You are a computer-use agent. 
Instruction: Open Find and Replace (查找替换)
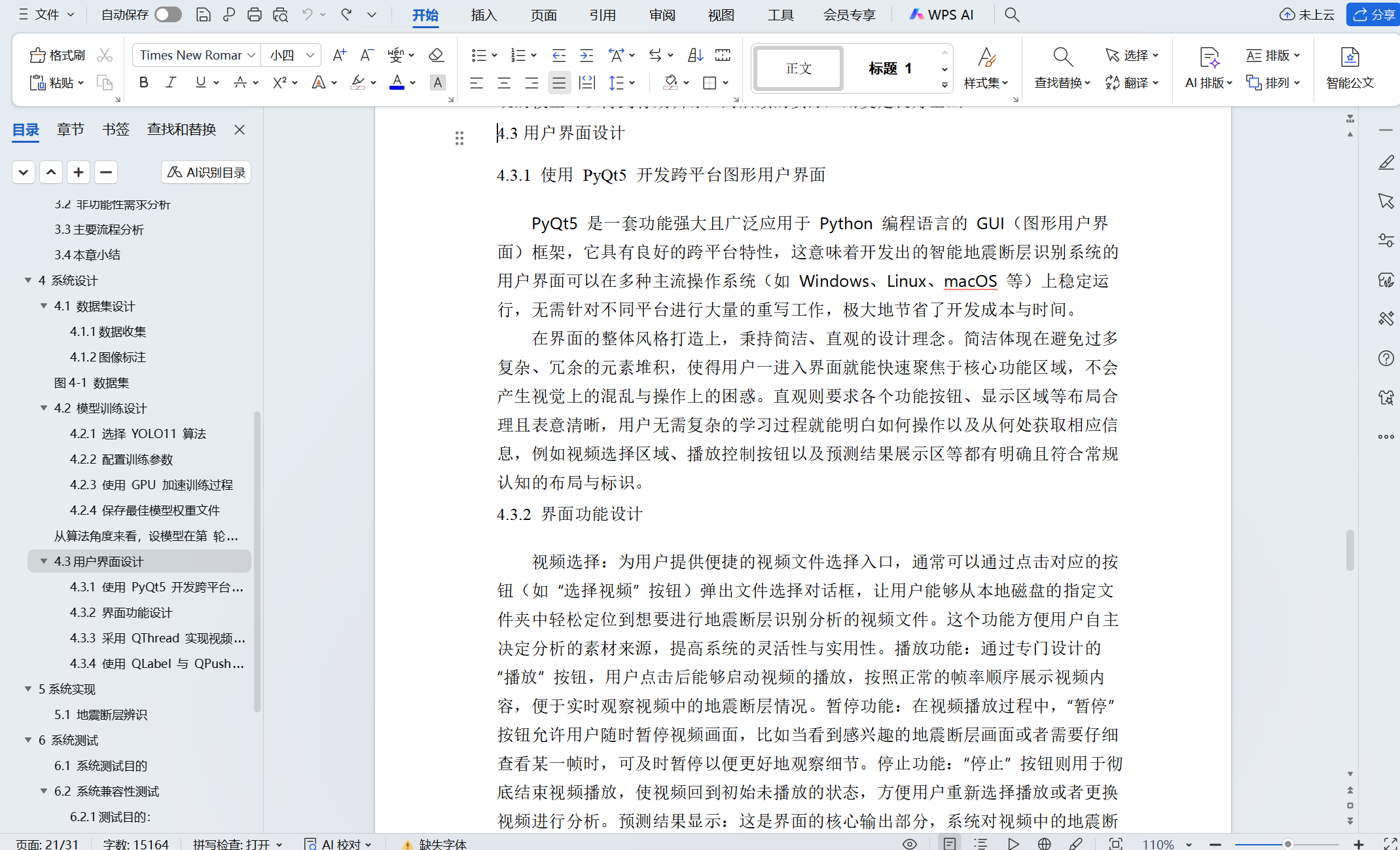[x=1062, y=67]
